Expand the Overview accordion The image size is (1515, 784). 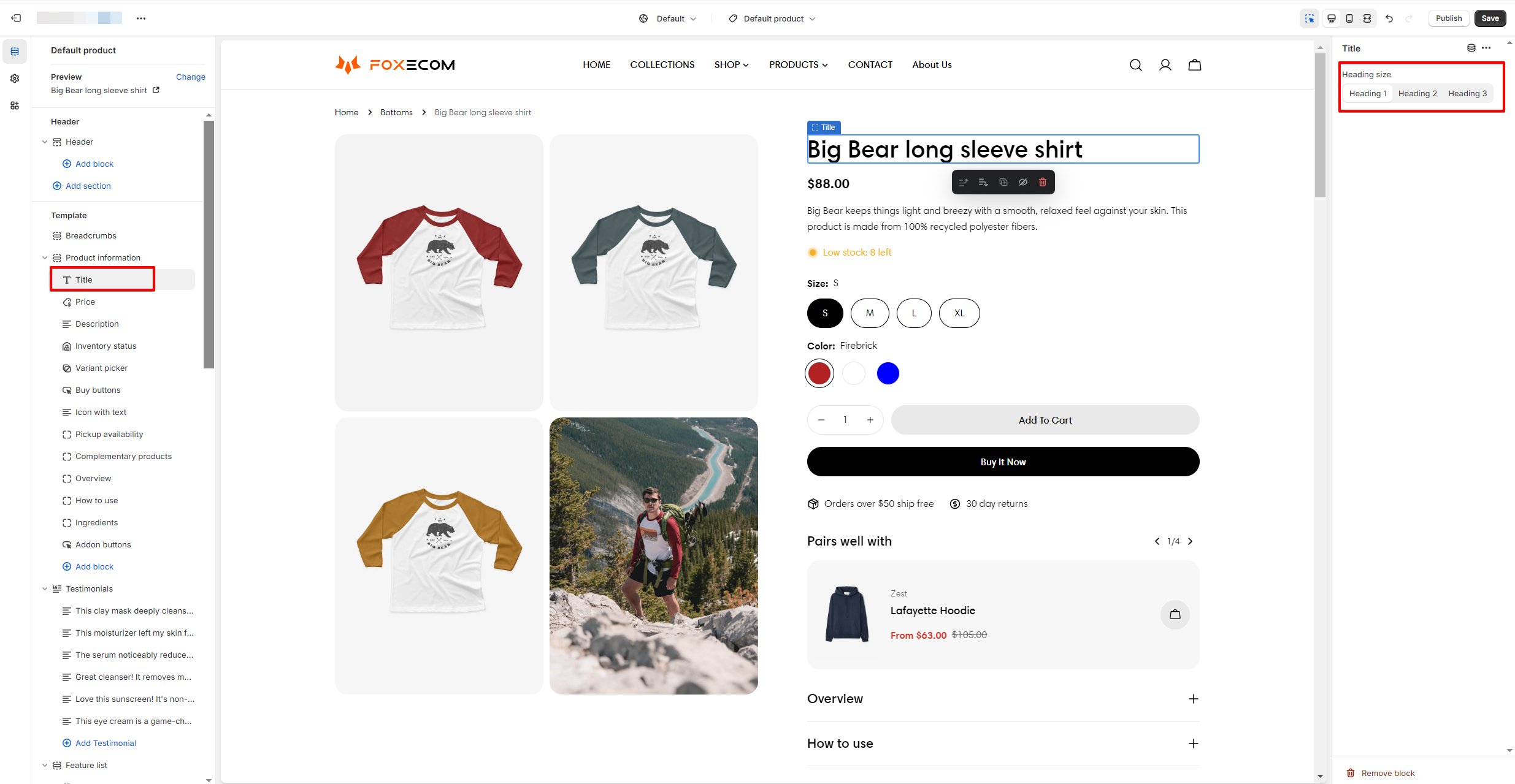1003,699
